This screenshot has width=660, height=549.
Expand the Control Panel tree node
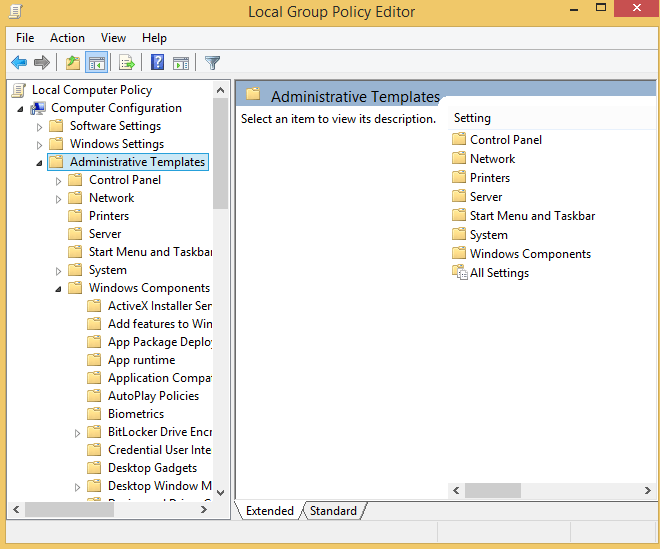tap(59, 181)
